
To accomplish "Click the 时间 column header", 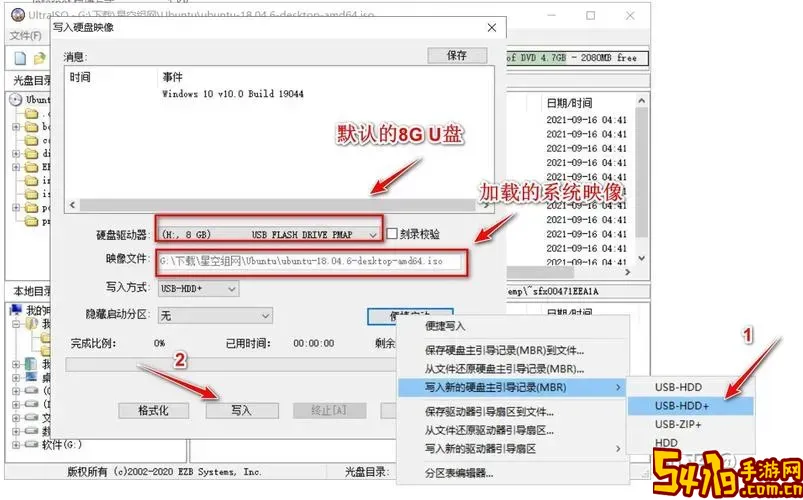I will pos(80,77).
